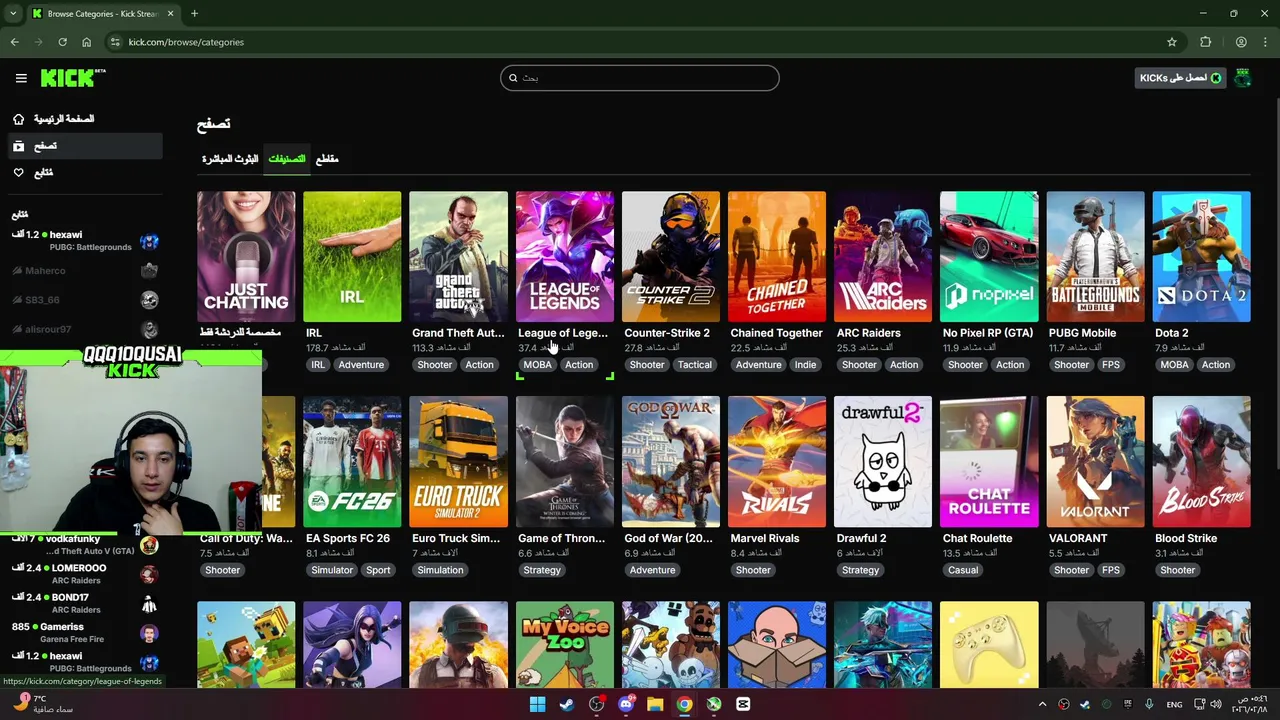Open the Chrome three-dot menu
1280x720 pixels.
(1265, 42)
